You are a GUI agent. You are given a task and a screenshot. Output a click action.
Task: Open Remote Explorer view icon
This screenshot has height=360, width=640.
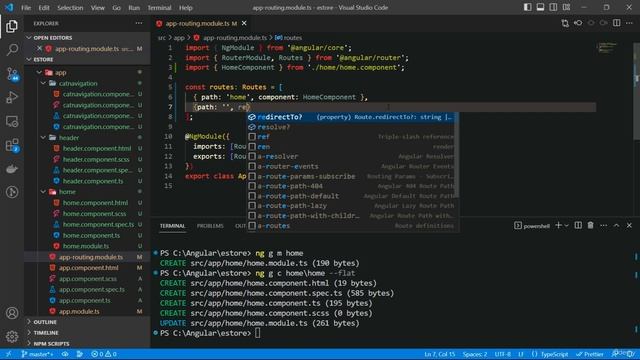coord(12,121)
